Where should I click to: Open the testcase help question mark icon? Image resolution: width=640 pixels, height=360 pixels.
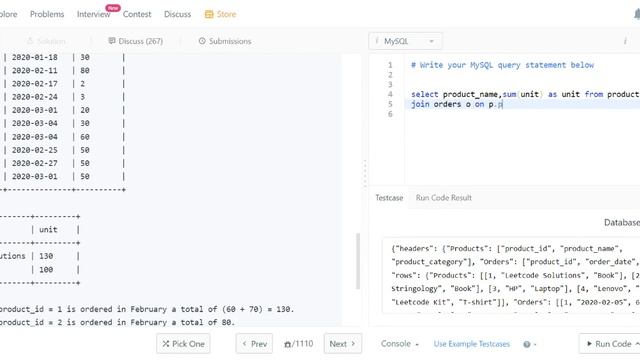[527, 344]
